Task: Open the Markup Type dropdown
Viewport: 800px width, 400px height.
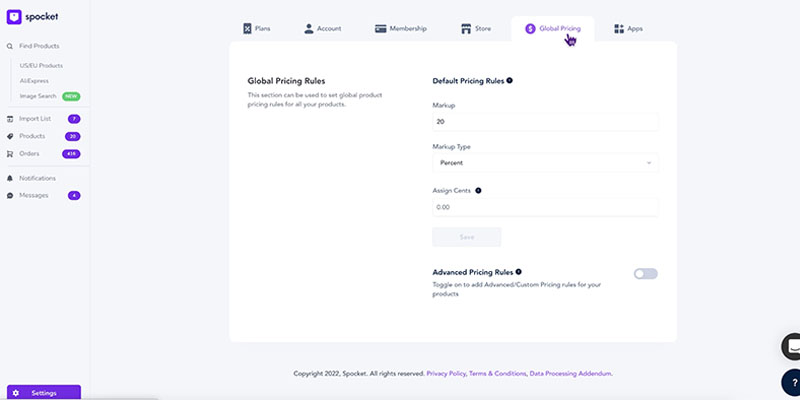Action: [x=545, y=162]
